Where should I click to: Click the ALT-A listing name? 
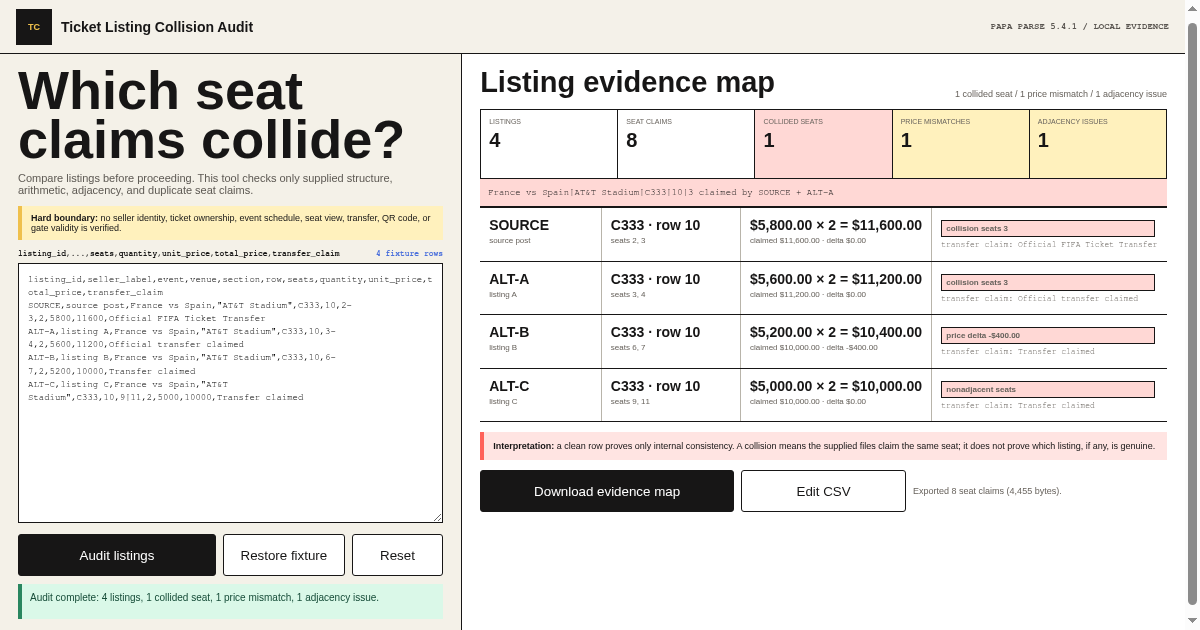click(509, 279)
